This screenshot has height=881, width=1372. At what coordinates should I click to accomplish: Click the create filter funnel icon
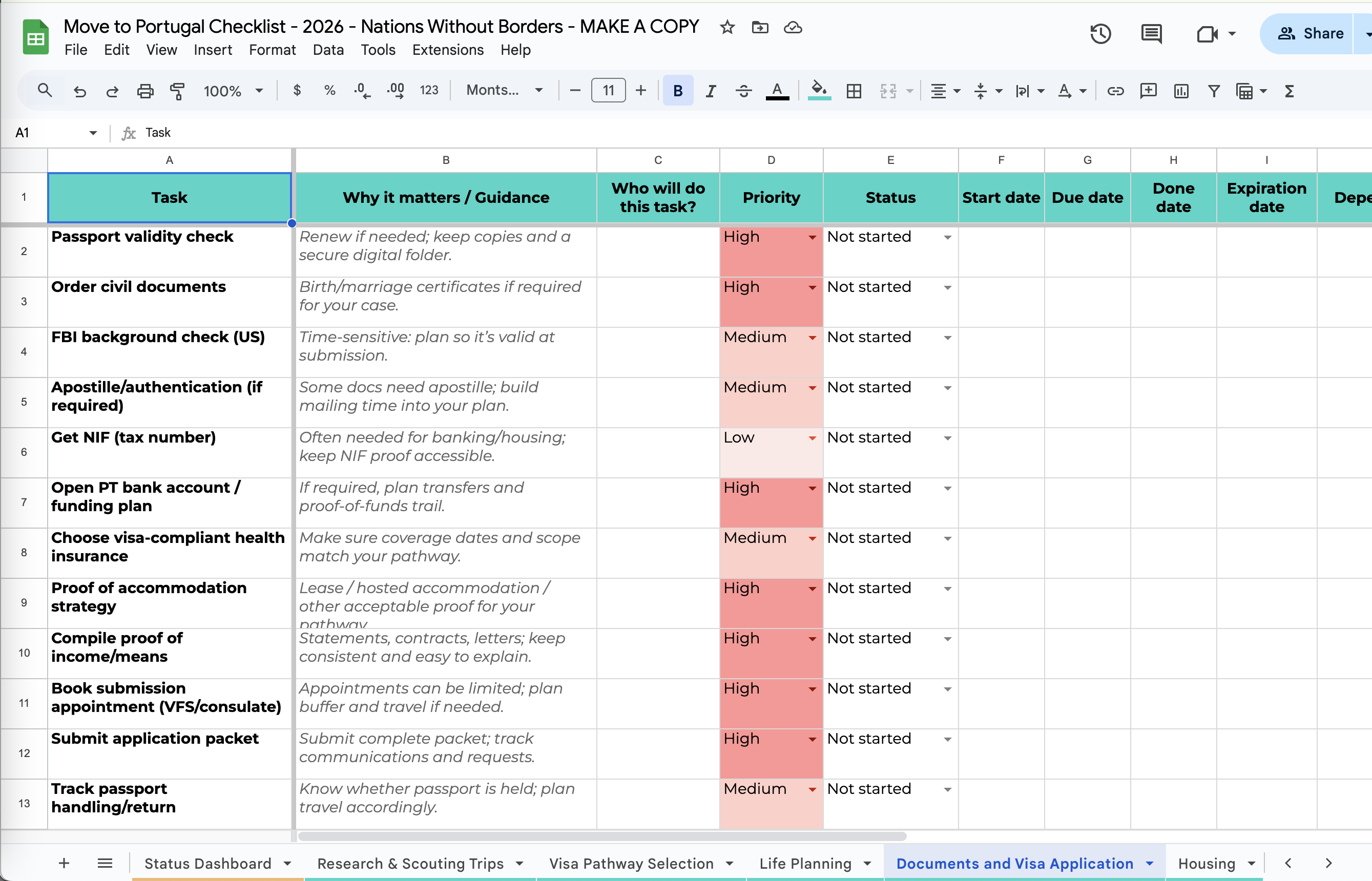pos(1214,90)
